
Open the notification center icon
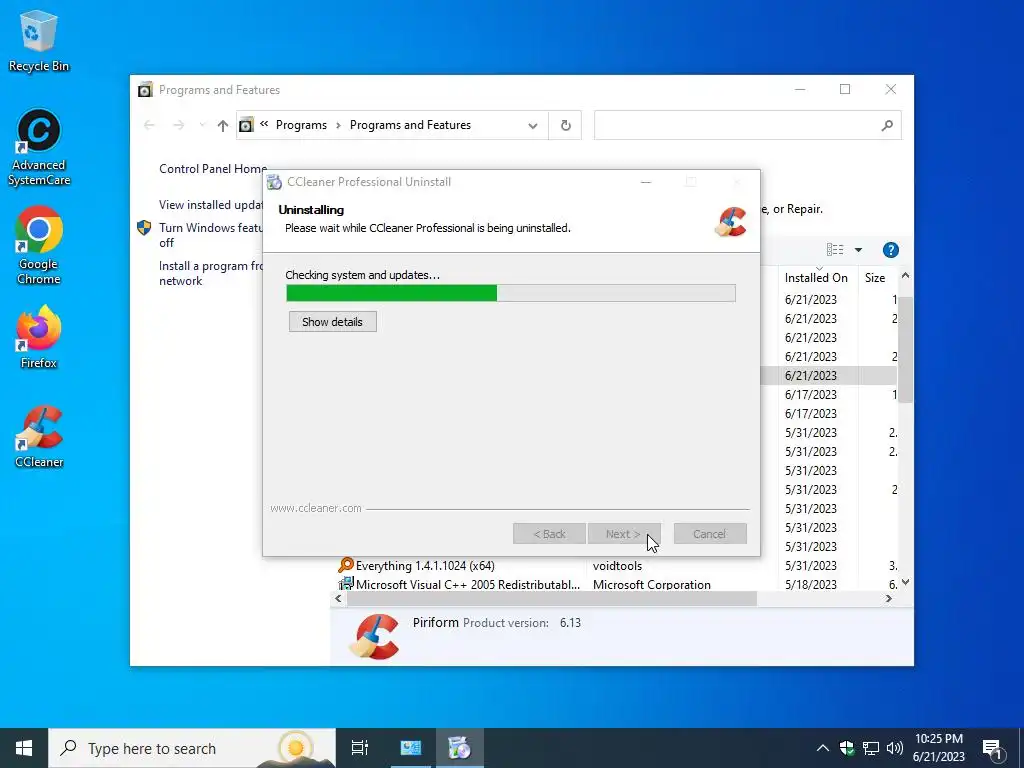click(993, 748)
